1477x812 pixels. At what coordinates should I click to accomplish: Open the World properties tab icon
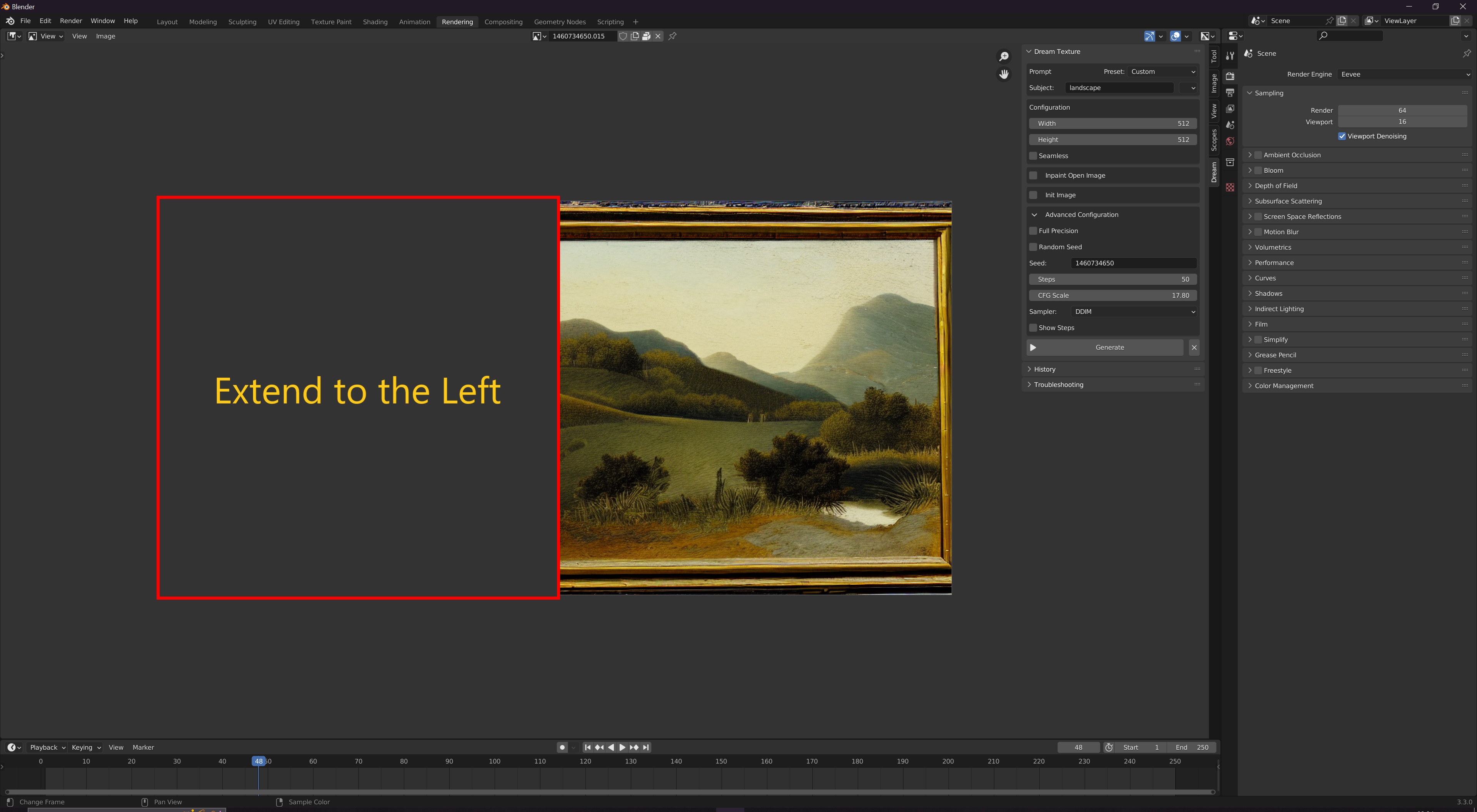click(x=1230, y=141)
